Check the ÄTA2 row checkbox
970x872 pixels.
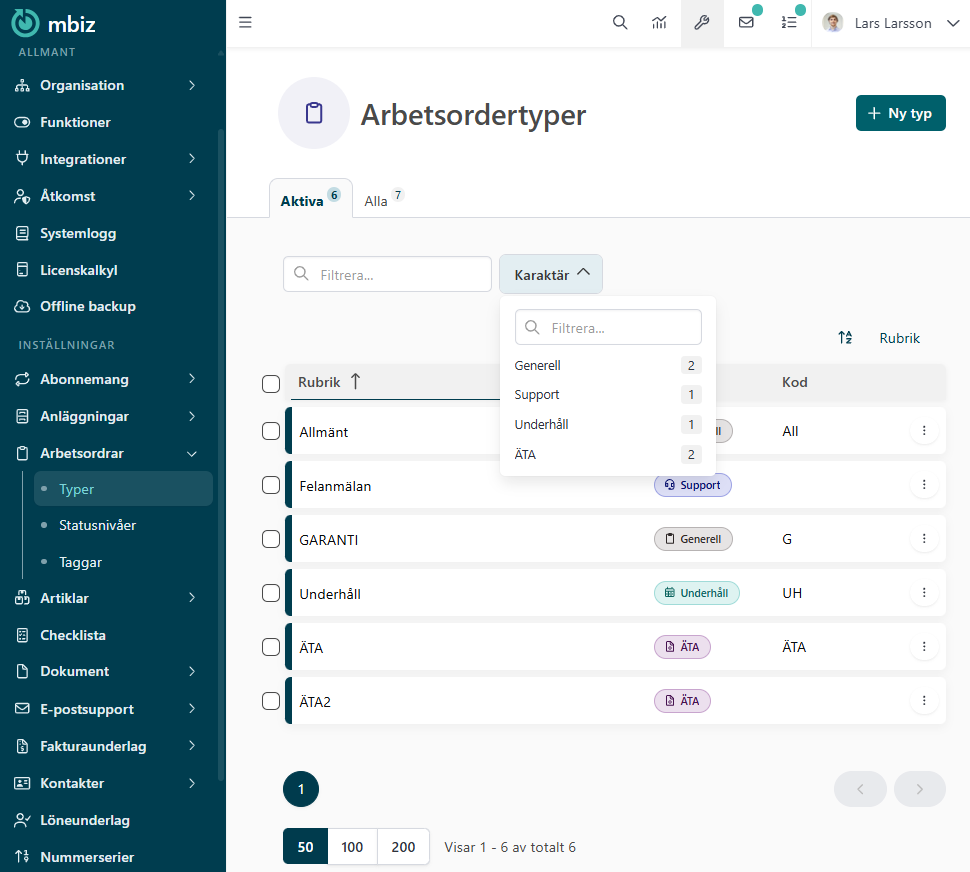tap(271, 701)
